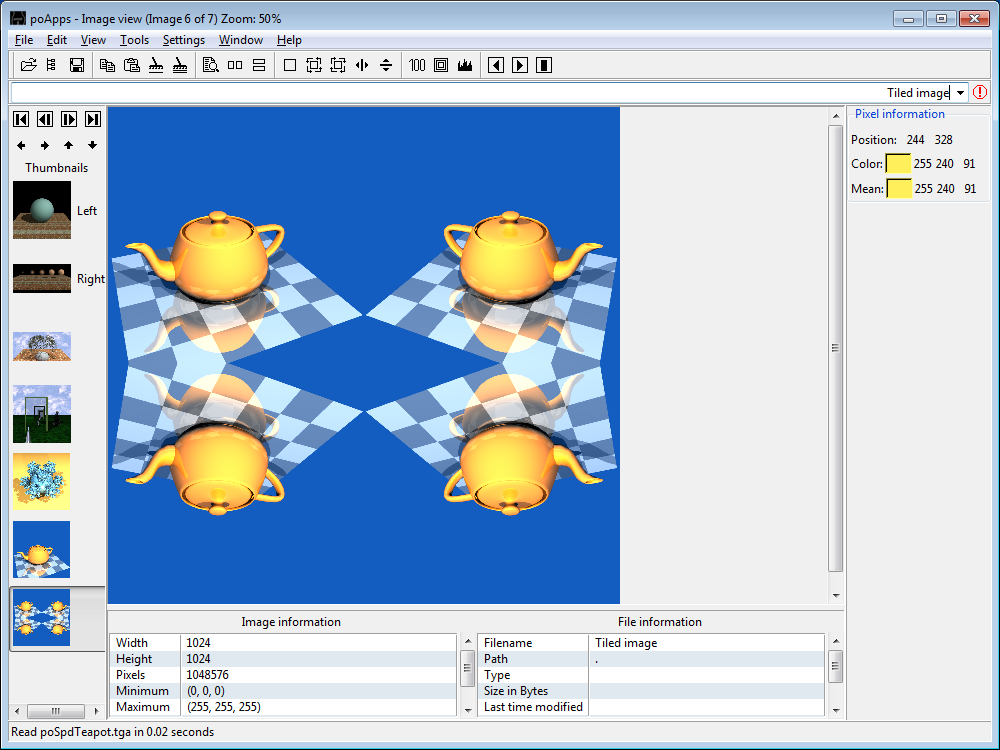Viewport: 1000px width, 750px height.
Task: Click the Filename value Tiled image
Action: tap(626, 643)
